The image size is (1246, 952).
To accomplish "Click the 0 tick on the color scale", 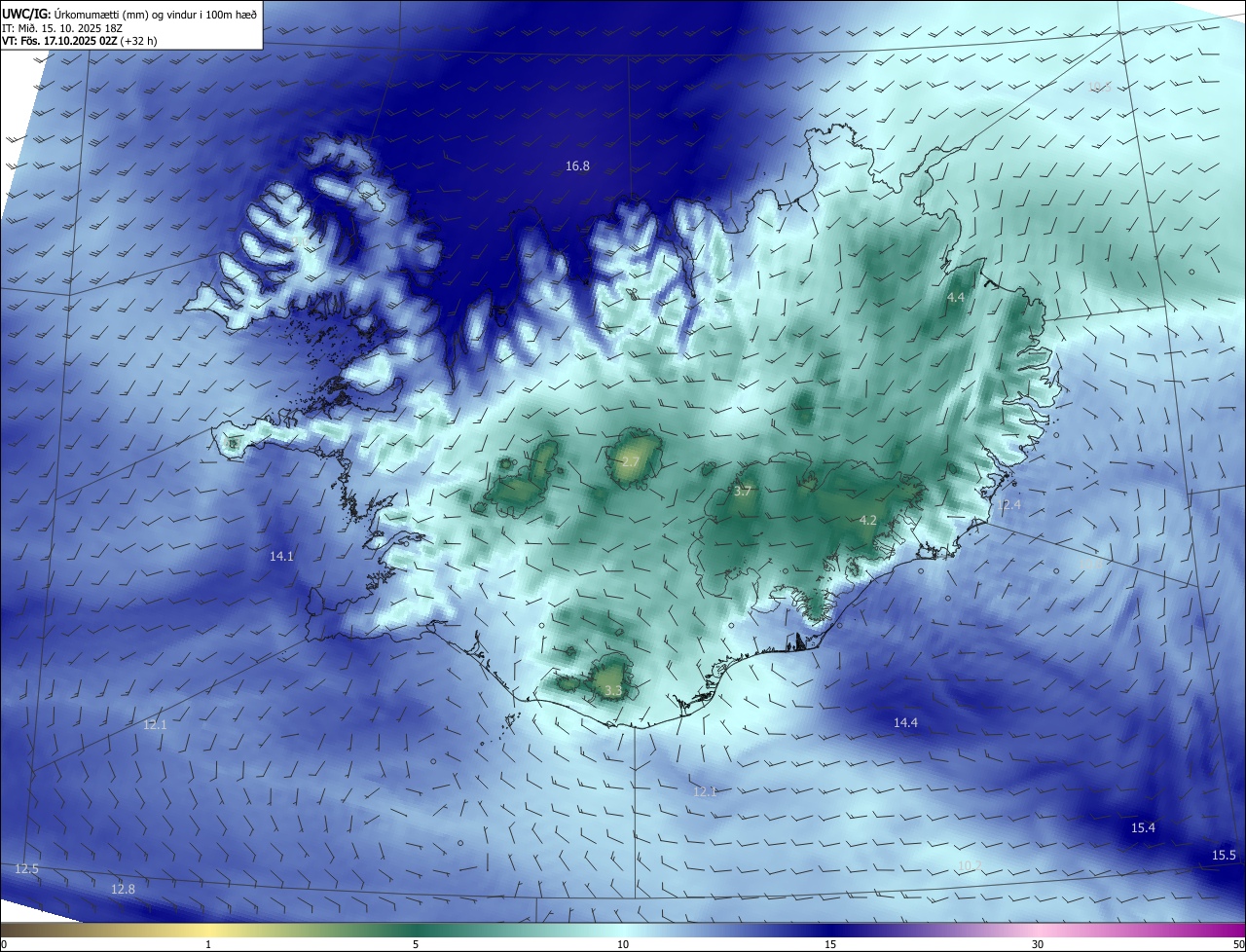I will tap(4, 944).
